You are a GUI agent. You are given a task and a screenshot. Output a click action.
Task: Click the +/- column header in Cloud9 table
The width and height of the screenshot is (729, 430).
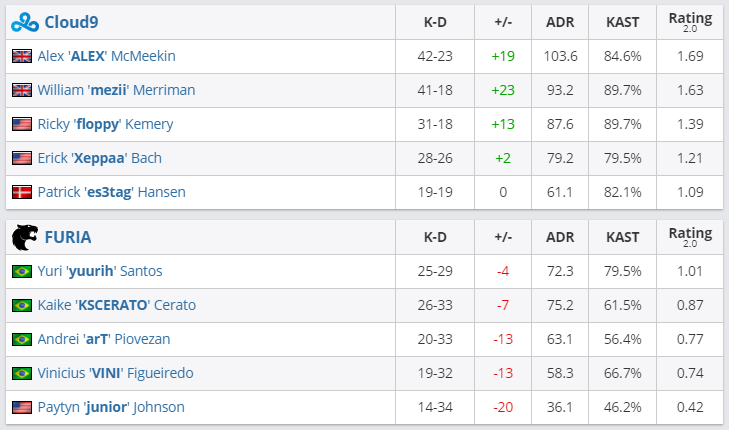[503, 21]
